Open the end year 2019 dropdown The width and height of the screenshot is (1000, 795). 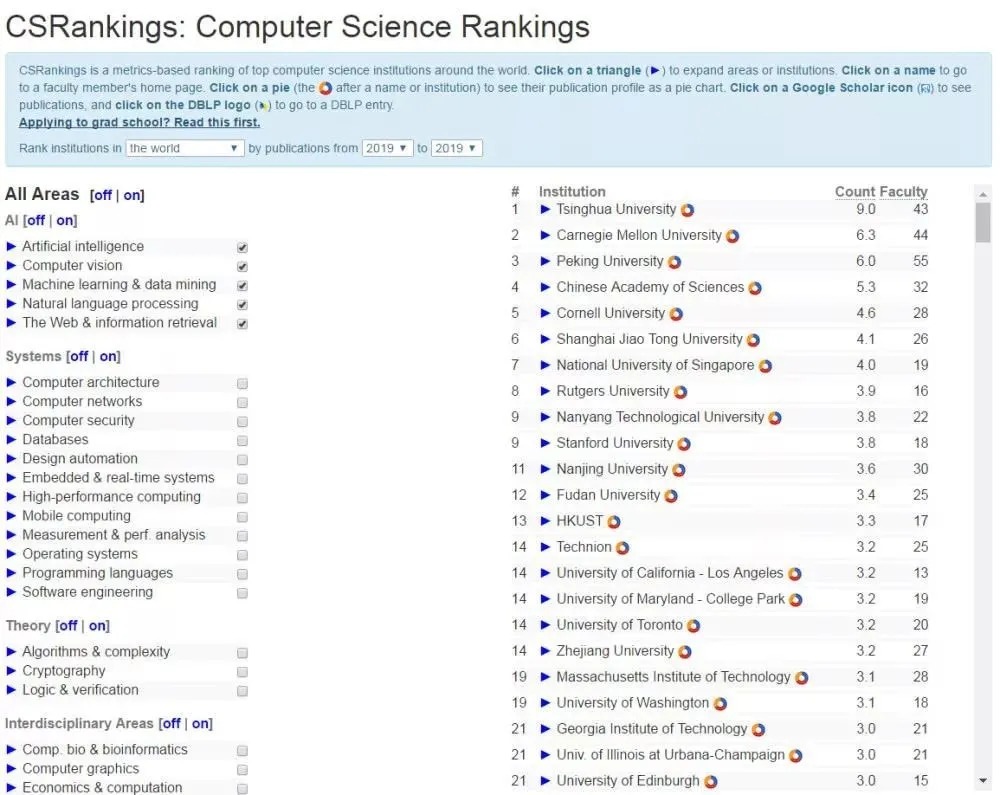pos(457,148)
